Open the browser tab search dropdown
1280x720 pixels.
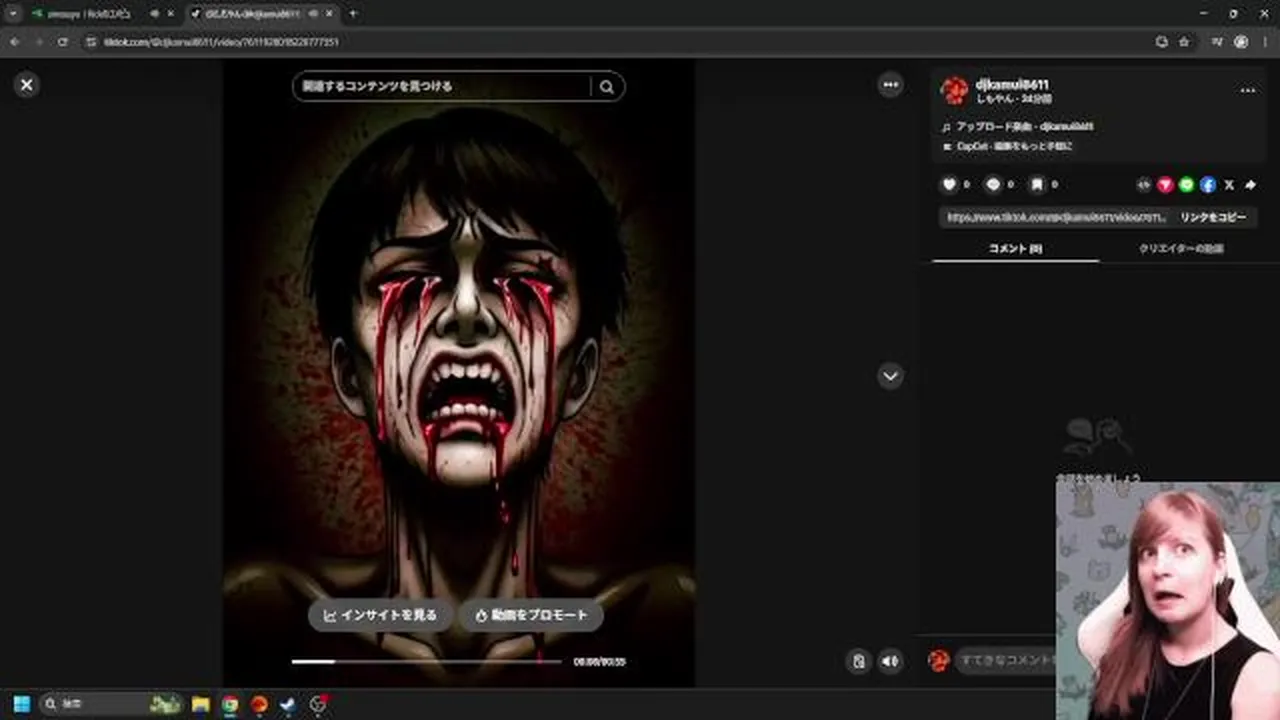coord(13,14)
